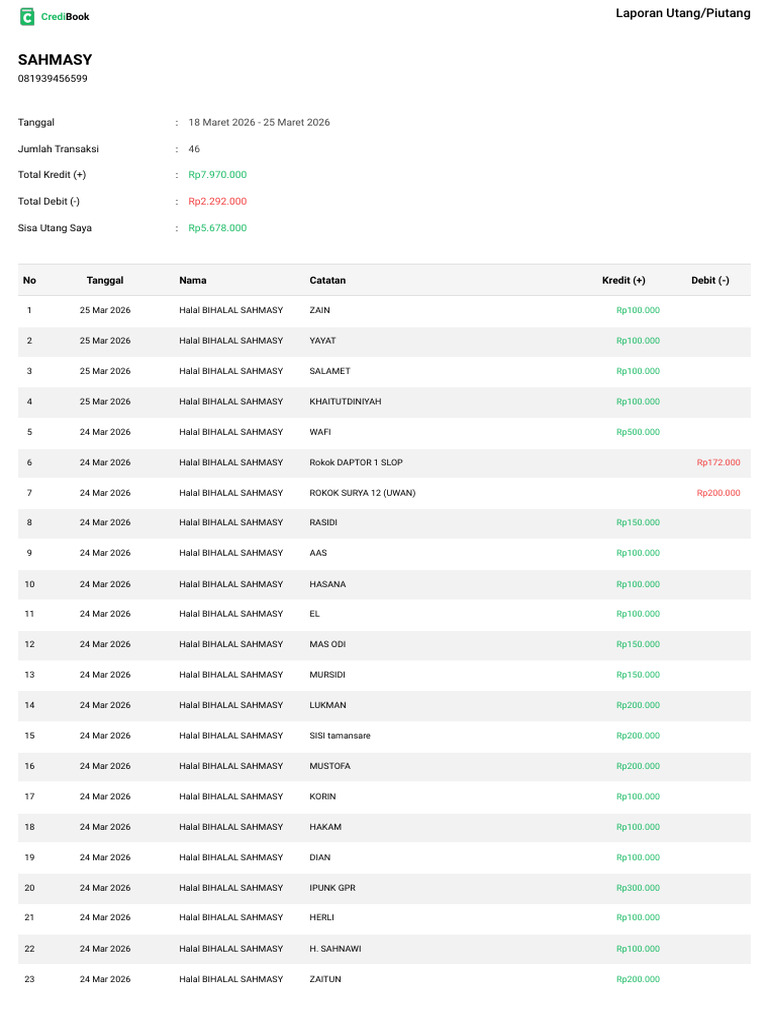
Task: Select the YAYAT note
Action: (x=322, y=340)
